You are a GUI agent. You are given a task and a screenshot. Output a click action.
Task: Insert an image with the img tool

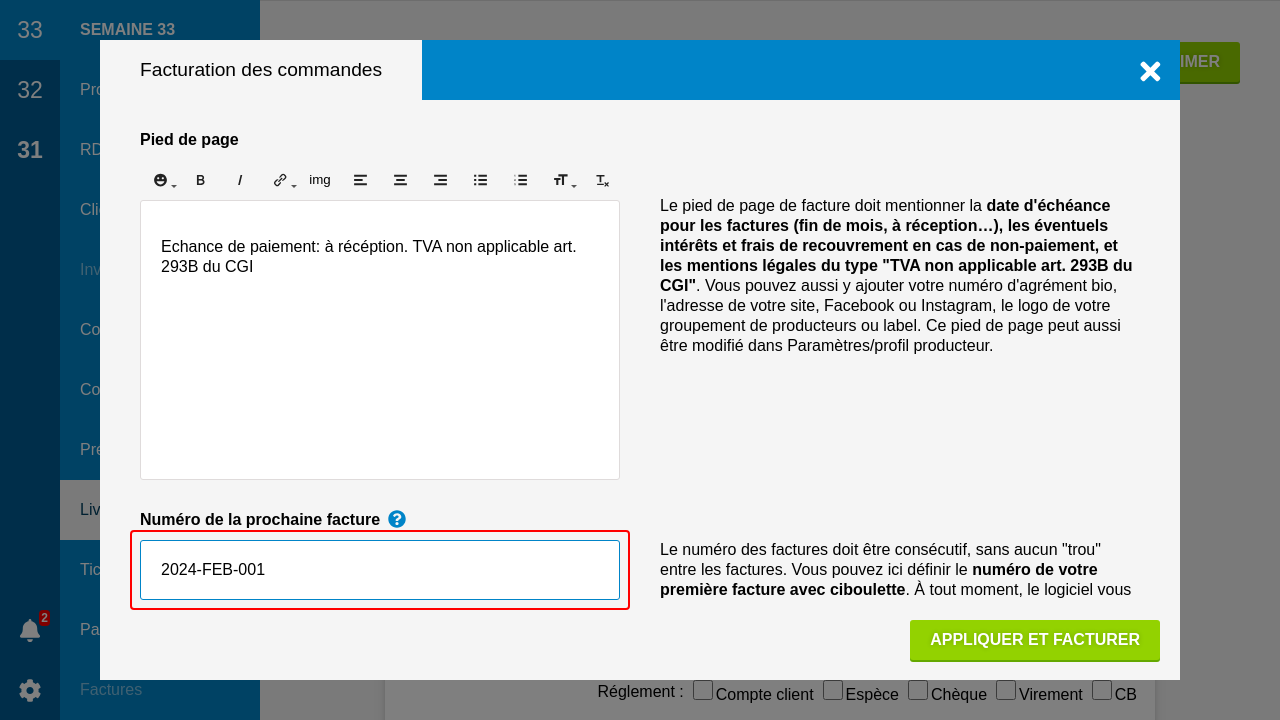coord(320,180)
